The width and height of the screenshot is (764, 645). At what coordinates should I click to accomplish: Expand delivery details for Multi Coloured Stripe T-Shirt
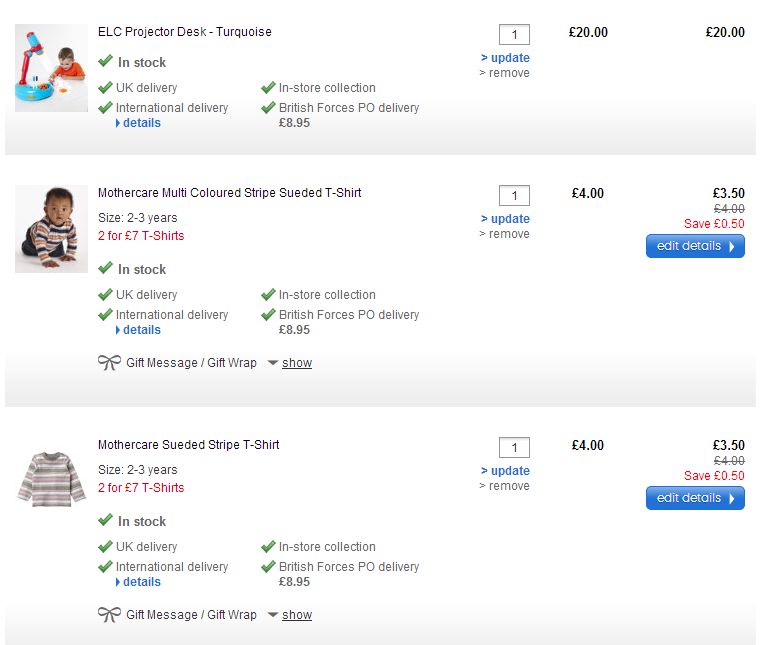pos(141,330)
